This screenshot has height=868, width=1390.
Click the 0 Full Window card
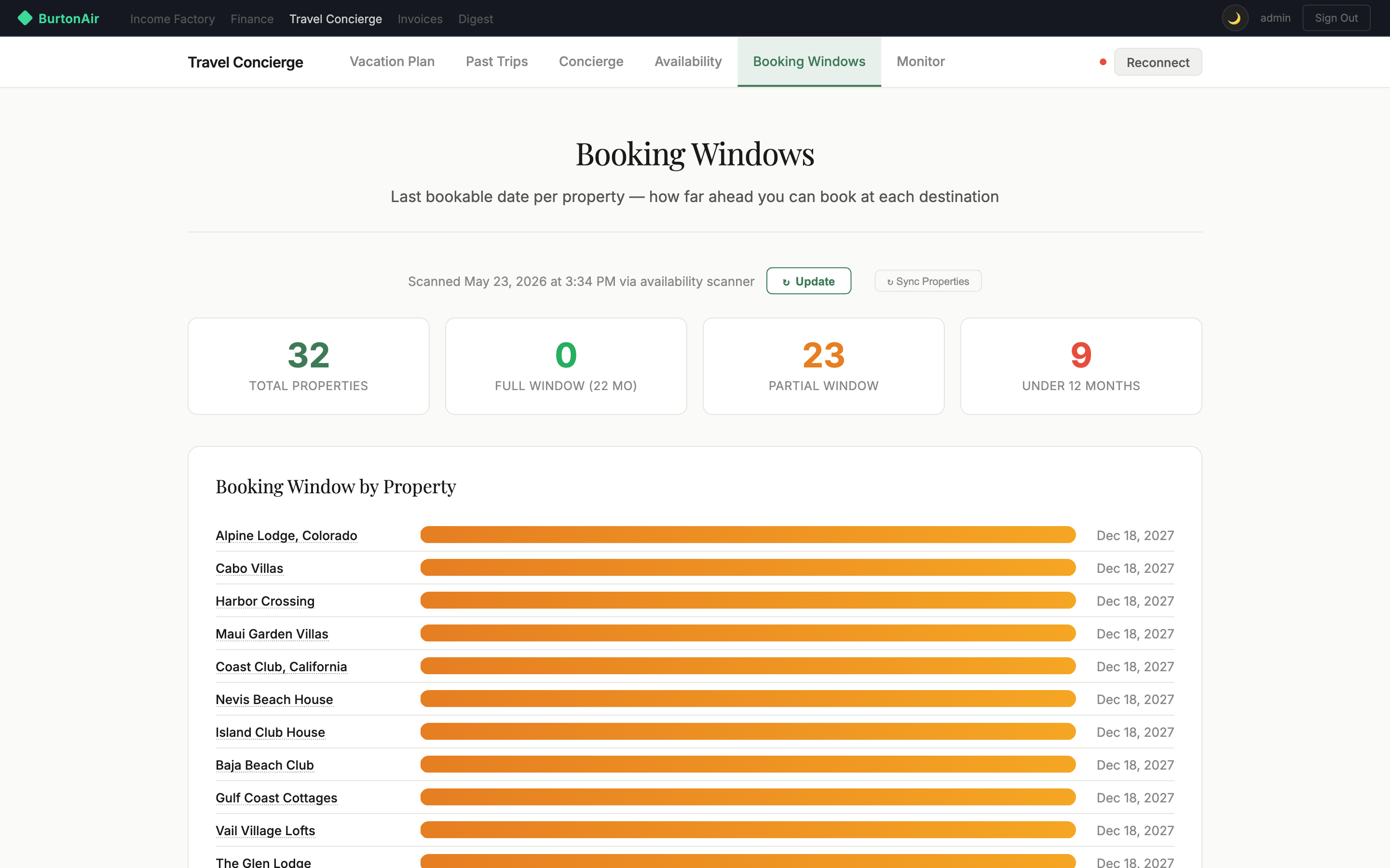[x=566, y=366]
